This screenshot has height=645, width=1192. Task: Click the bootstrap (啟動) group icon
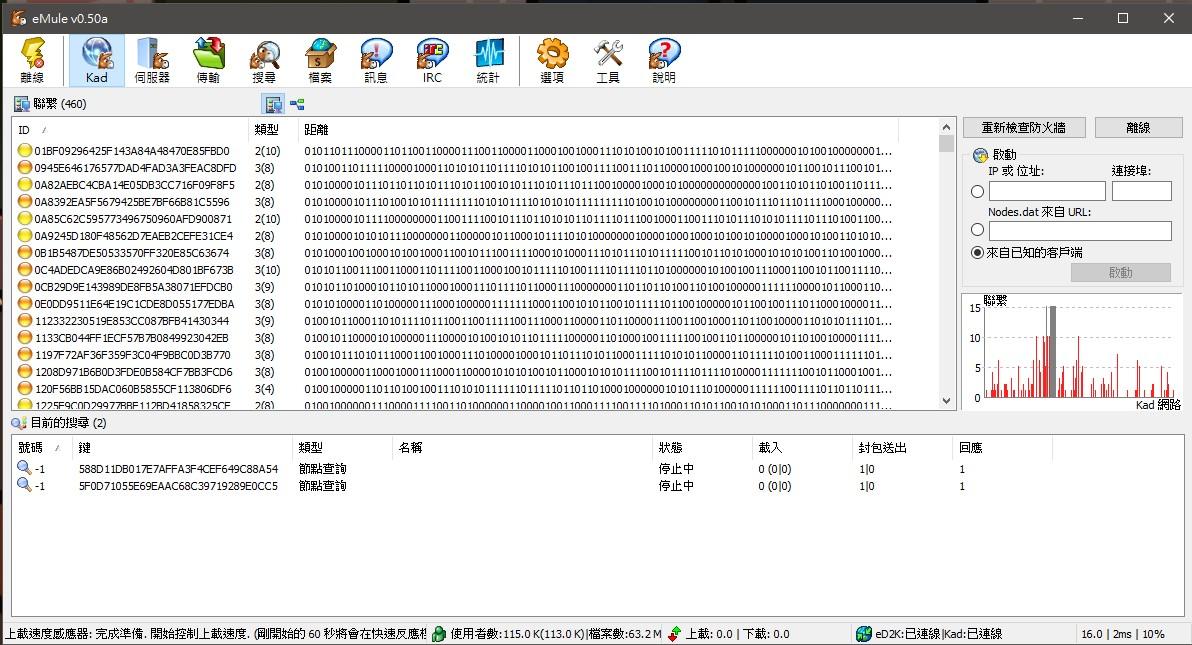[980, 155]
